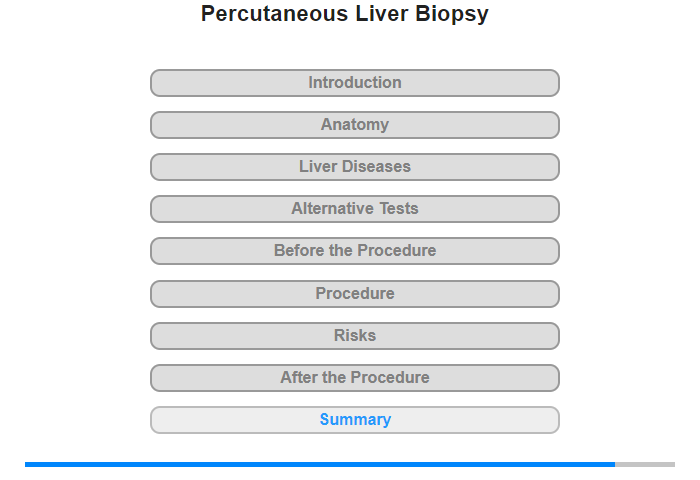Viewport: 700px width, 480px height.
Task: Jump to Before the Procedure
Action: [354, 251]
